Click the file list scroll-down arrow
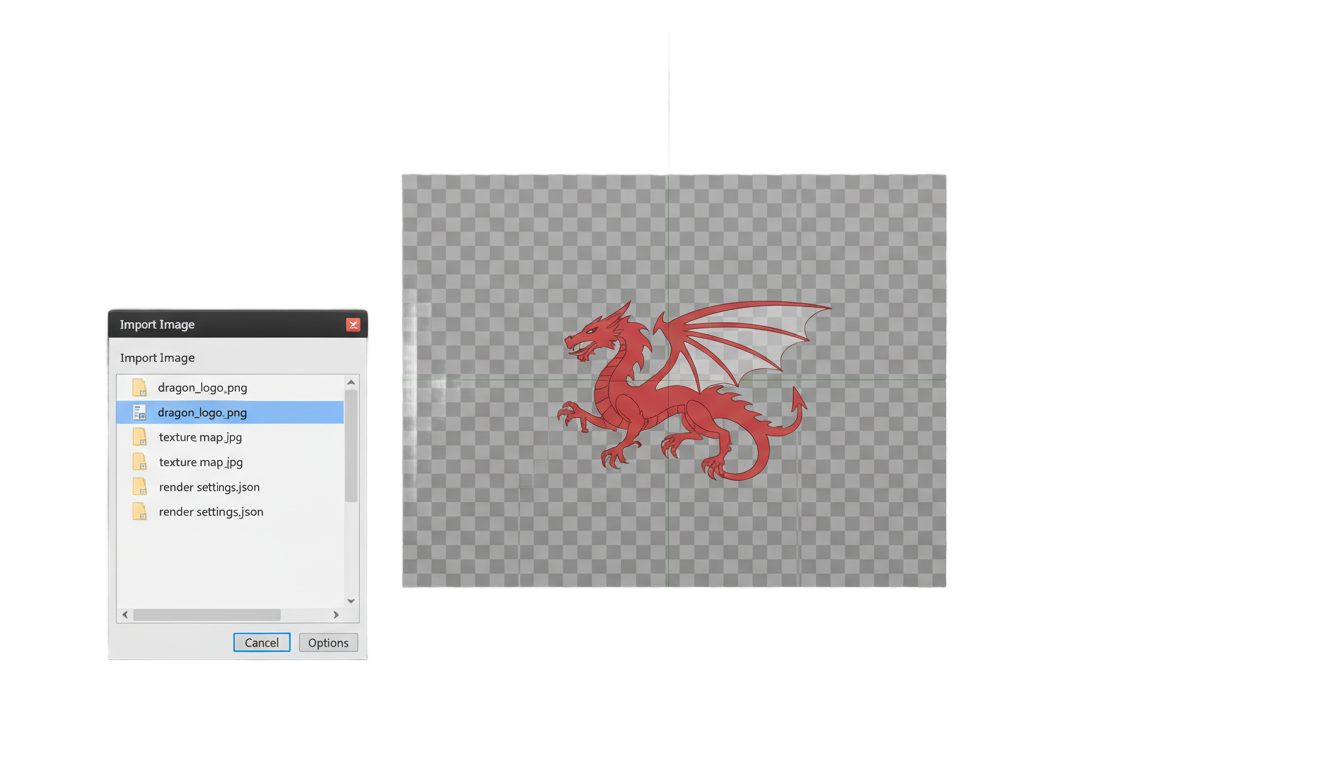The height and width of the screenshot is (768, 1344). coord(351,601)
